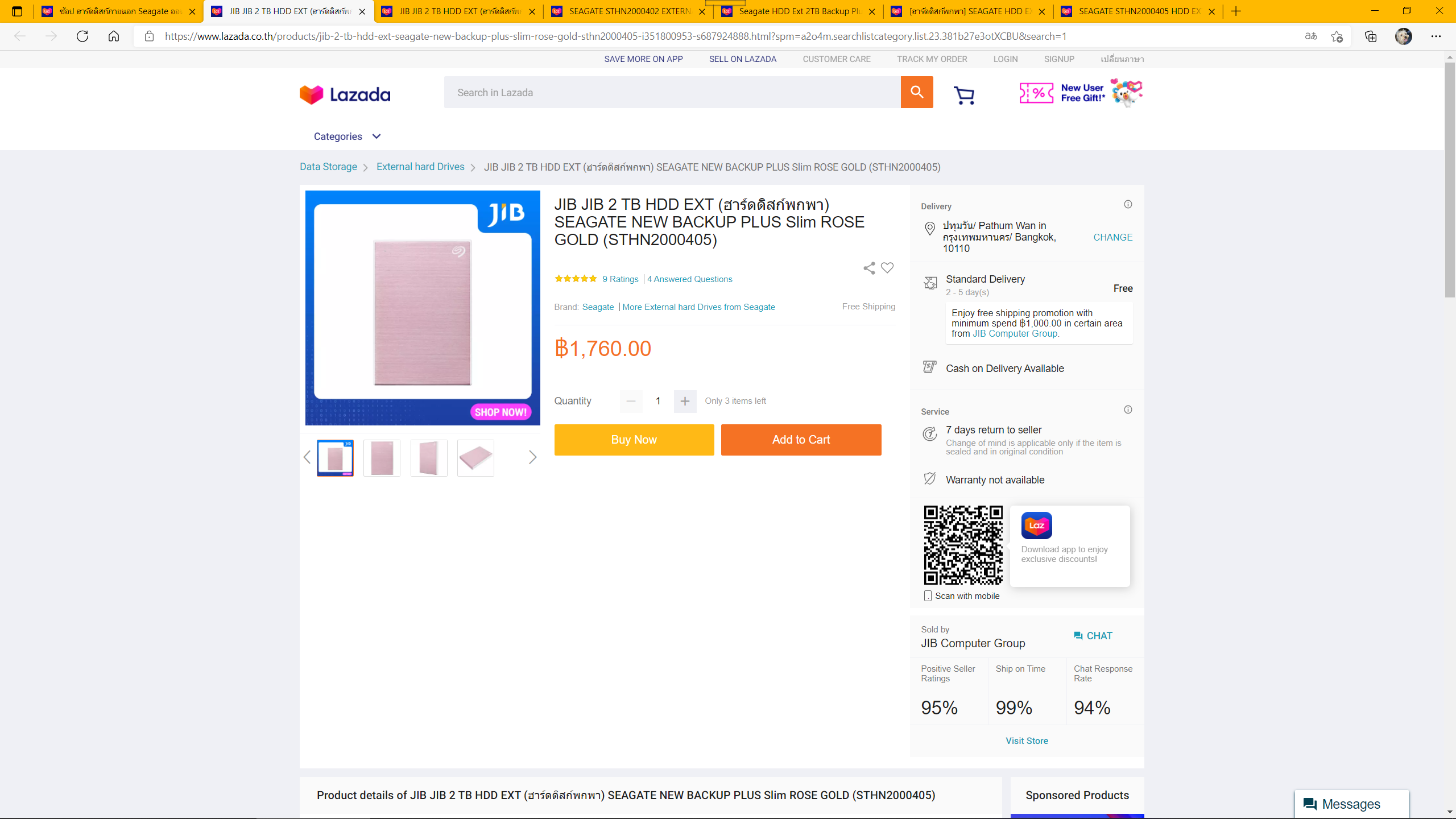1456x819 pixels.
Task: Click the Add to Cart button
Action: [801, 440]
